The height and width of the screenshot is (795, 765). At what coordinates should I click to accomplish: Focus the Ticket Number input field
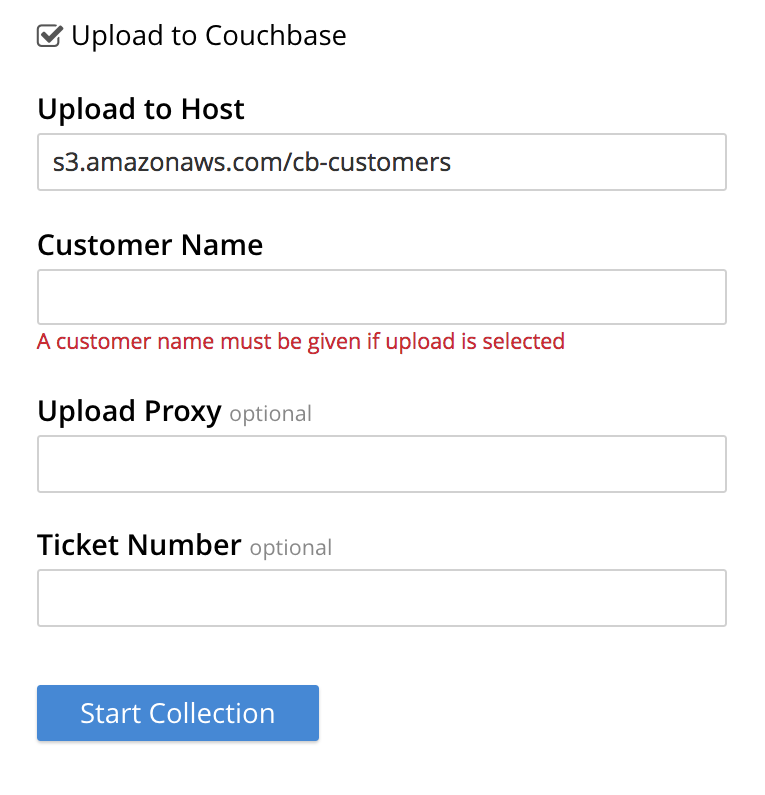381,598
